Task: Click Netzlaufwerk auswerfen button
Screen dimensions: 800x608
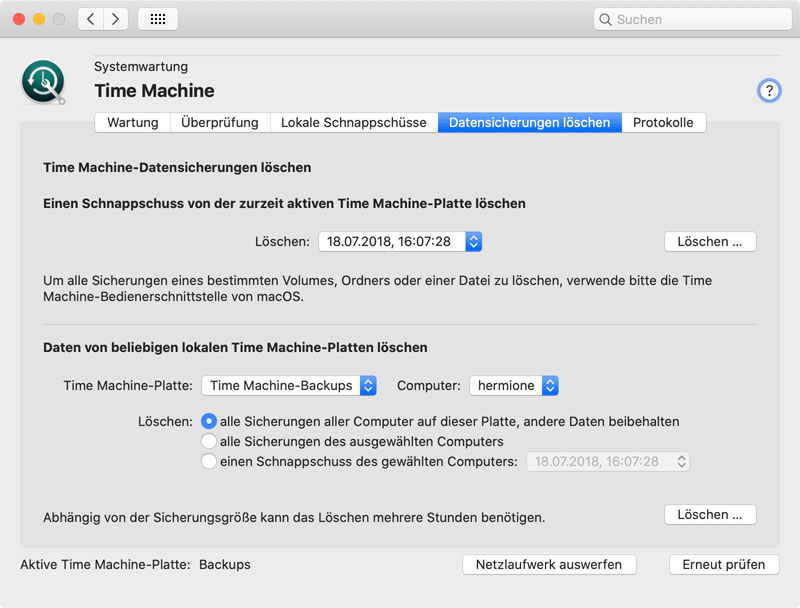Action: (x=549, y=565)
